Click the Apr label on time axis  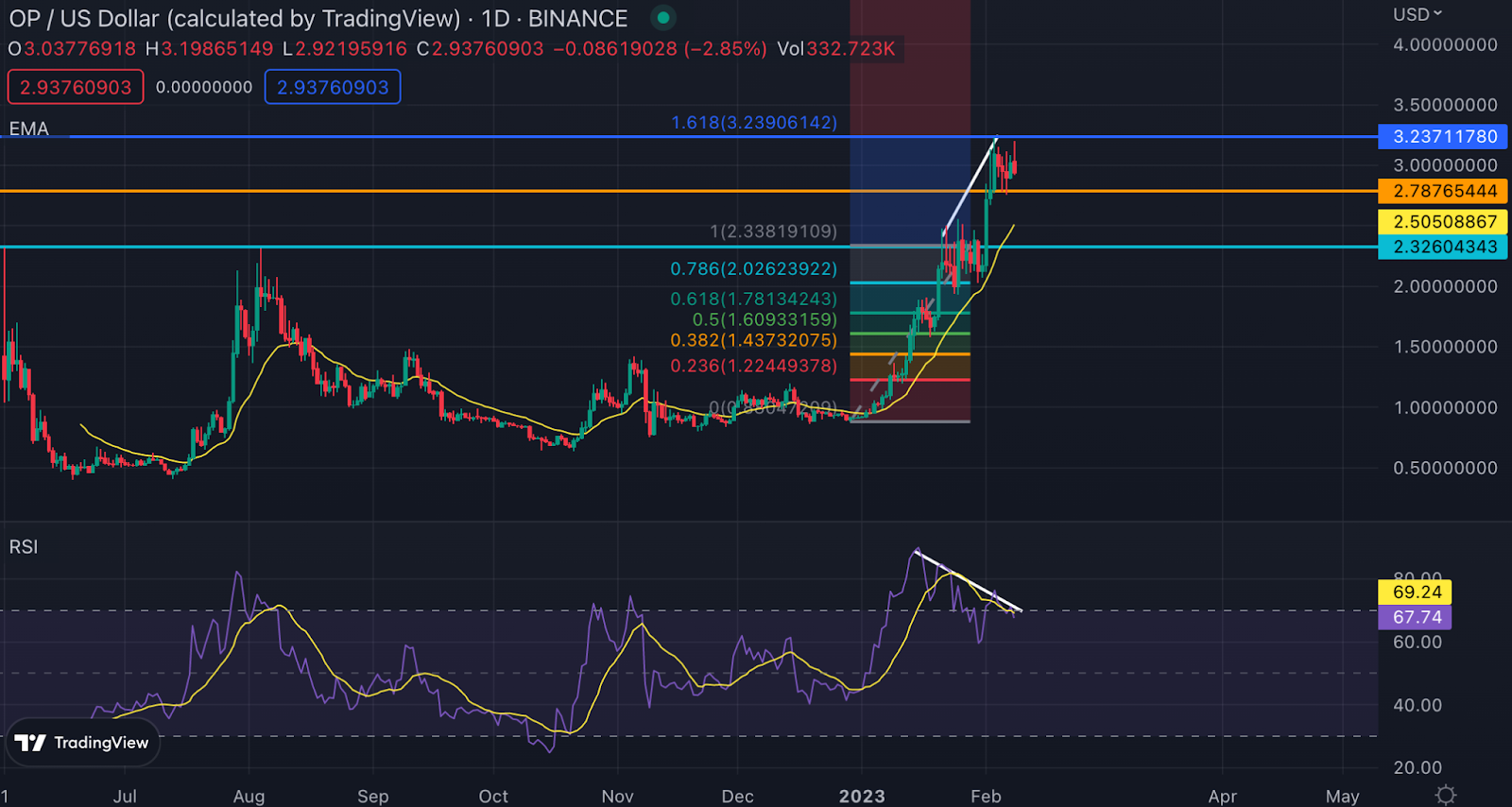[1222, 797]
